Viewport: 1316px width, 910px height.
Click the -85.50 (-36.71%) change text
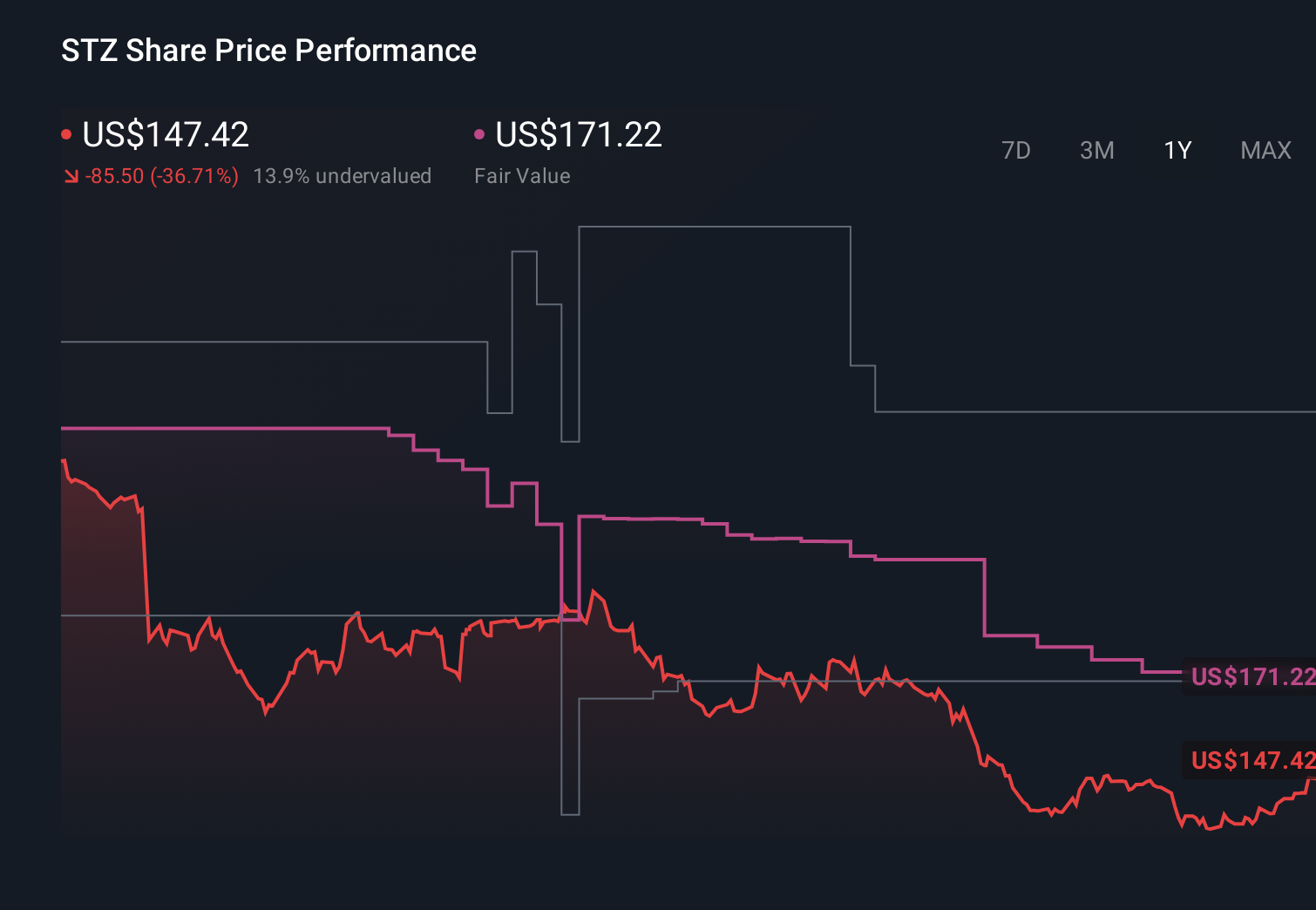pyautogui.click(x=162, y=176)
